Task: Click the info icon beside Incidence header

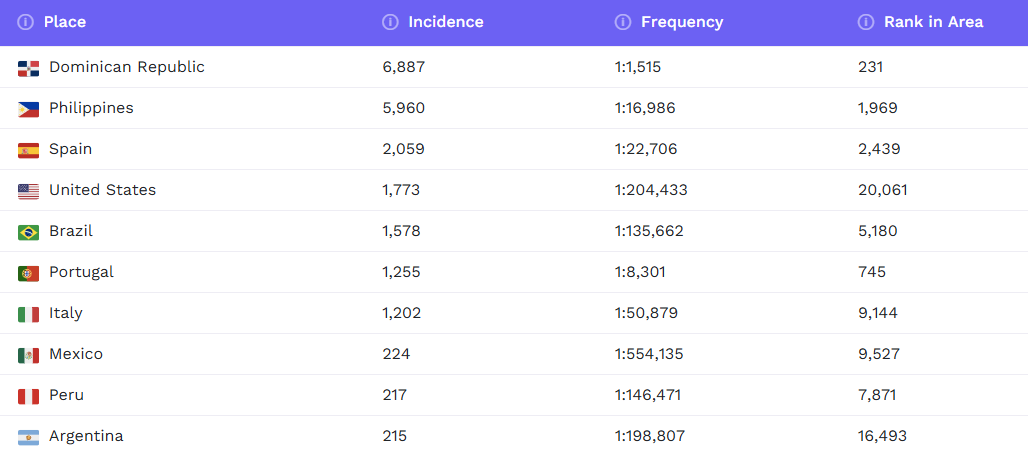Action: coord(390,22)
